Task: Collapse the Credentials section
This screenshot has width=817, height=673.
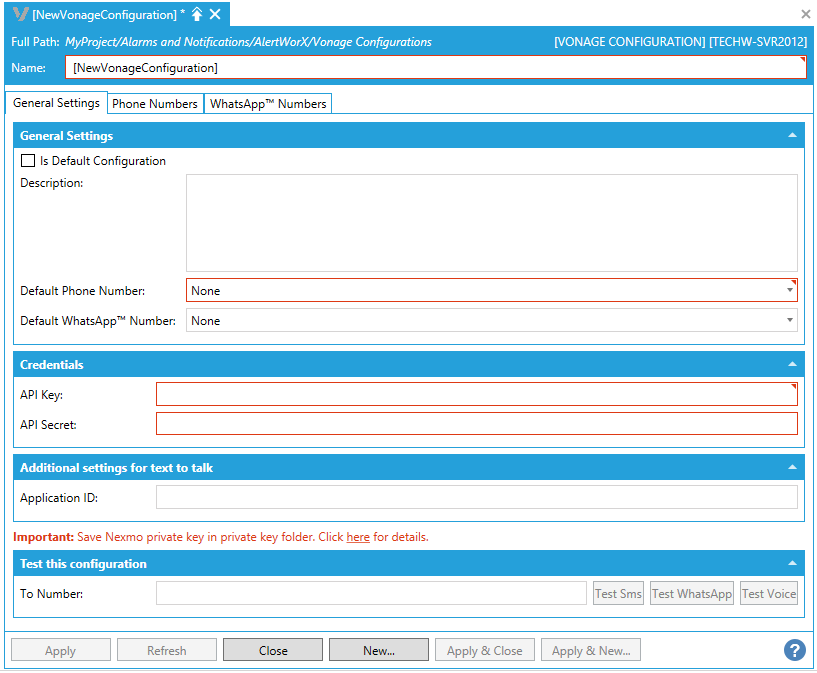Action: pos(792,364)
